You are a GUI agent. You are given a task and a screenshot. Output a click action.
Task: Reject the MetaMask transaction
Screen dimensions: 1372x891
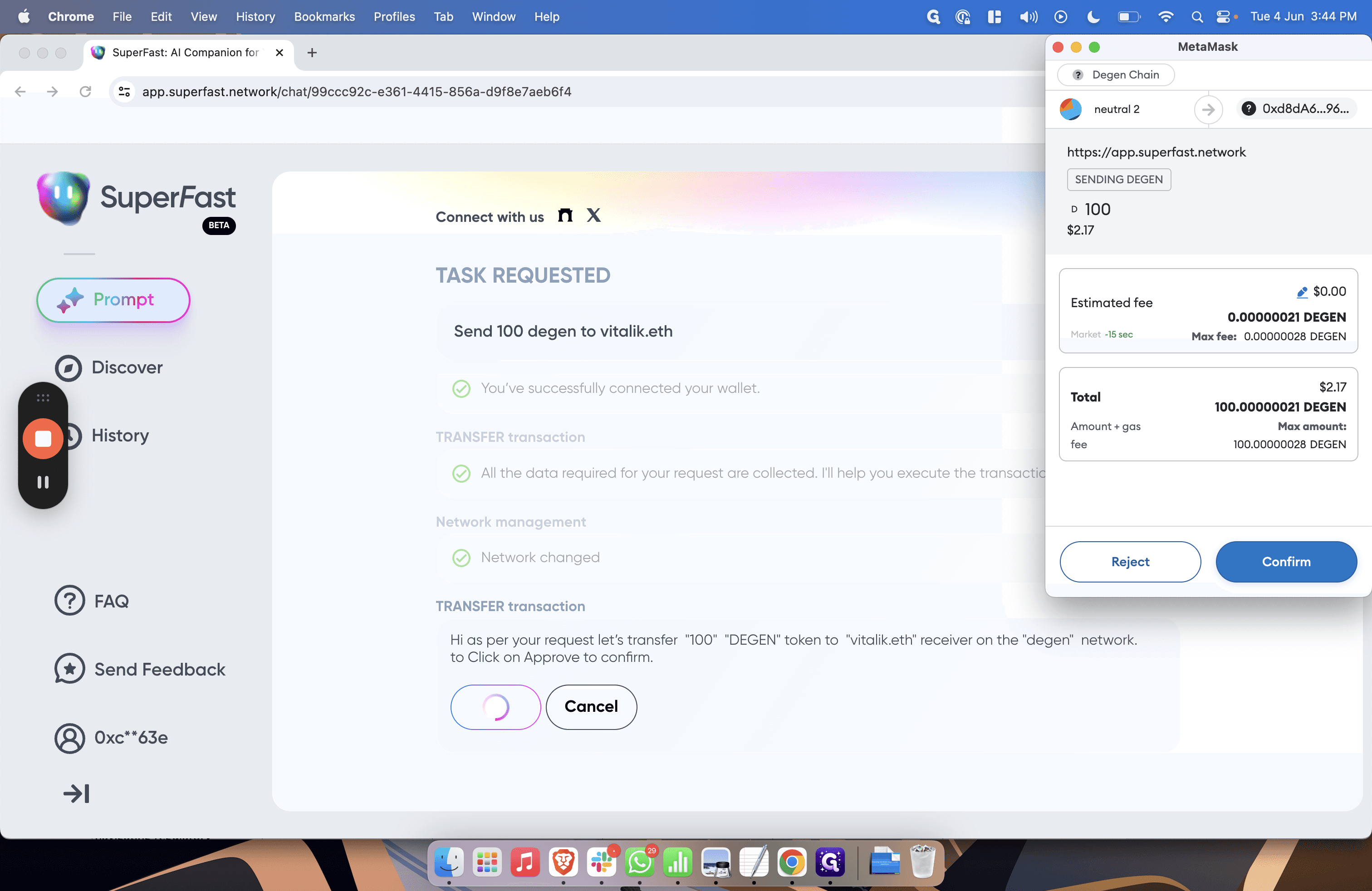point(1130,561)
